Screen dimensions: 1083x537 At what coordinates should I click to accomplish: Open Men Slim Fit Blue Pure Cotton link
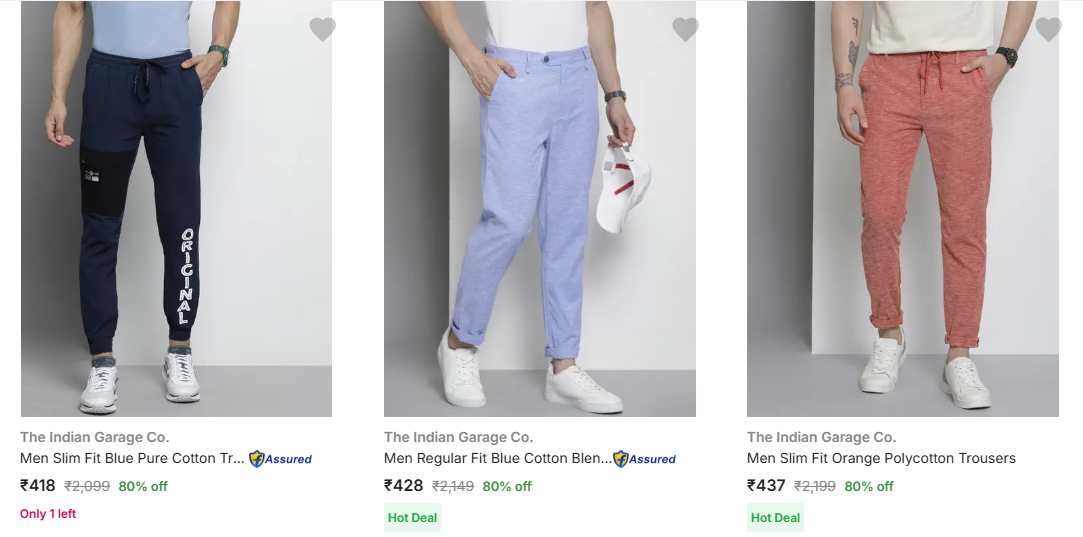click(x=132, y=459)
